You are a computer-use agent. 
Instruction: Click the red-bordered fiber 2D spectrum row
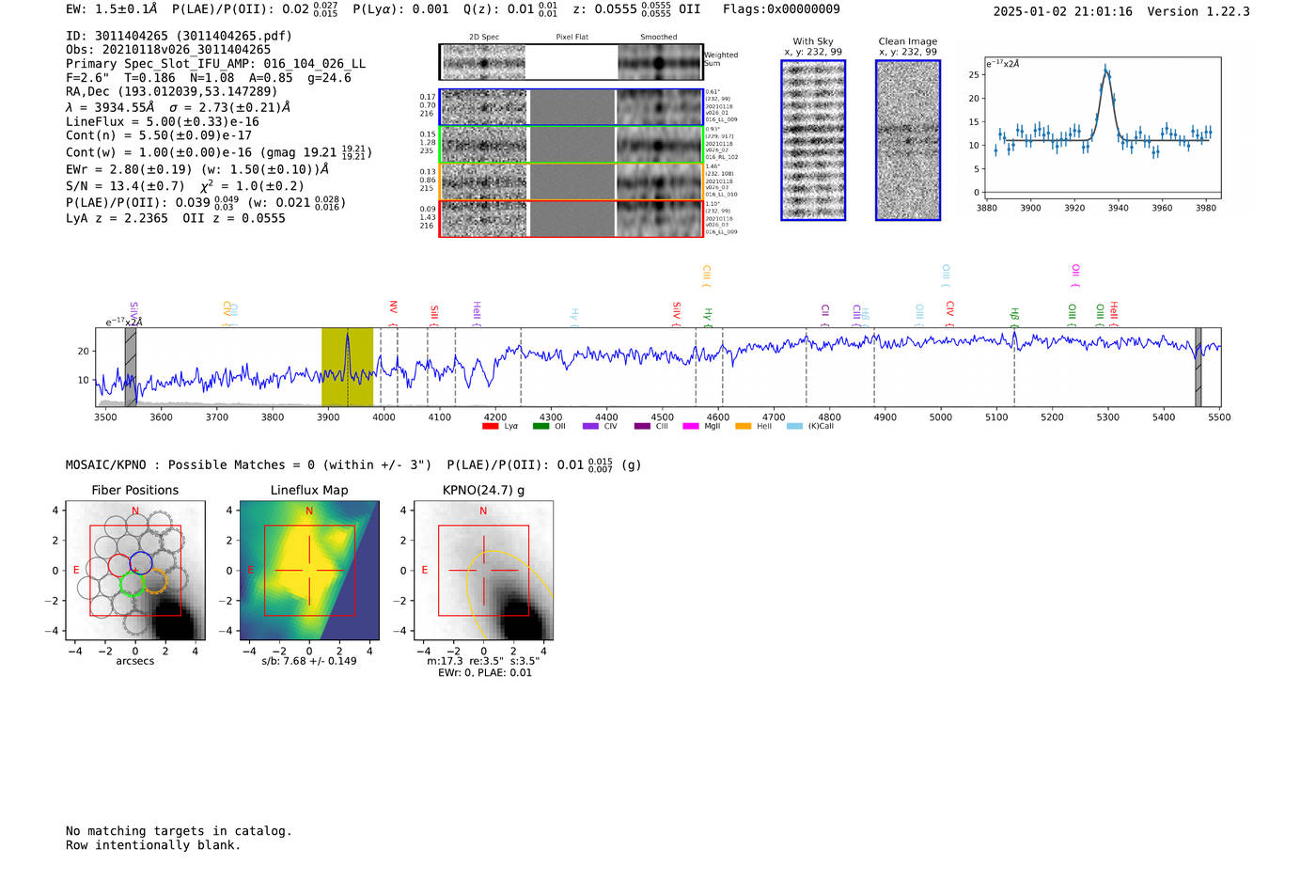pos(572,218)
